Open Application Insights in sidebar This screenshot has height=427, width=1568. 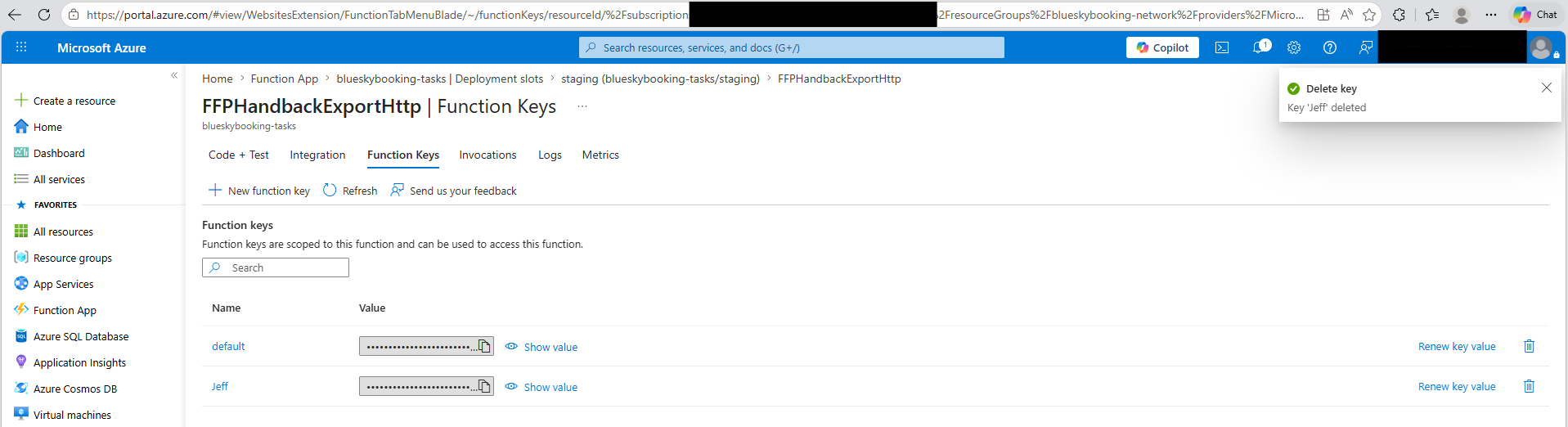coord(70,362)
